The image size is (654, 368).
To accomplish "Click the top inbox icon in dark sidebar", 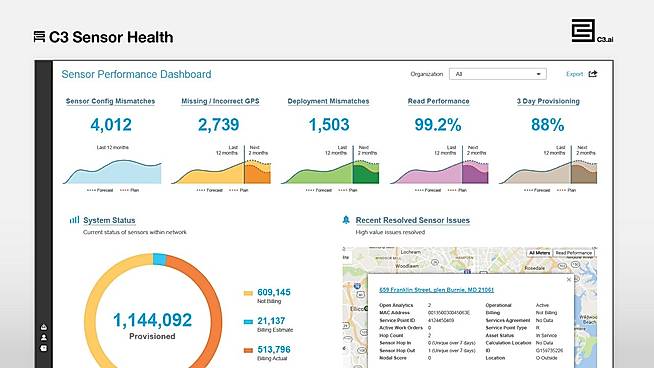I will [x=44, y=327].
